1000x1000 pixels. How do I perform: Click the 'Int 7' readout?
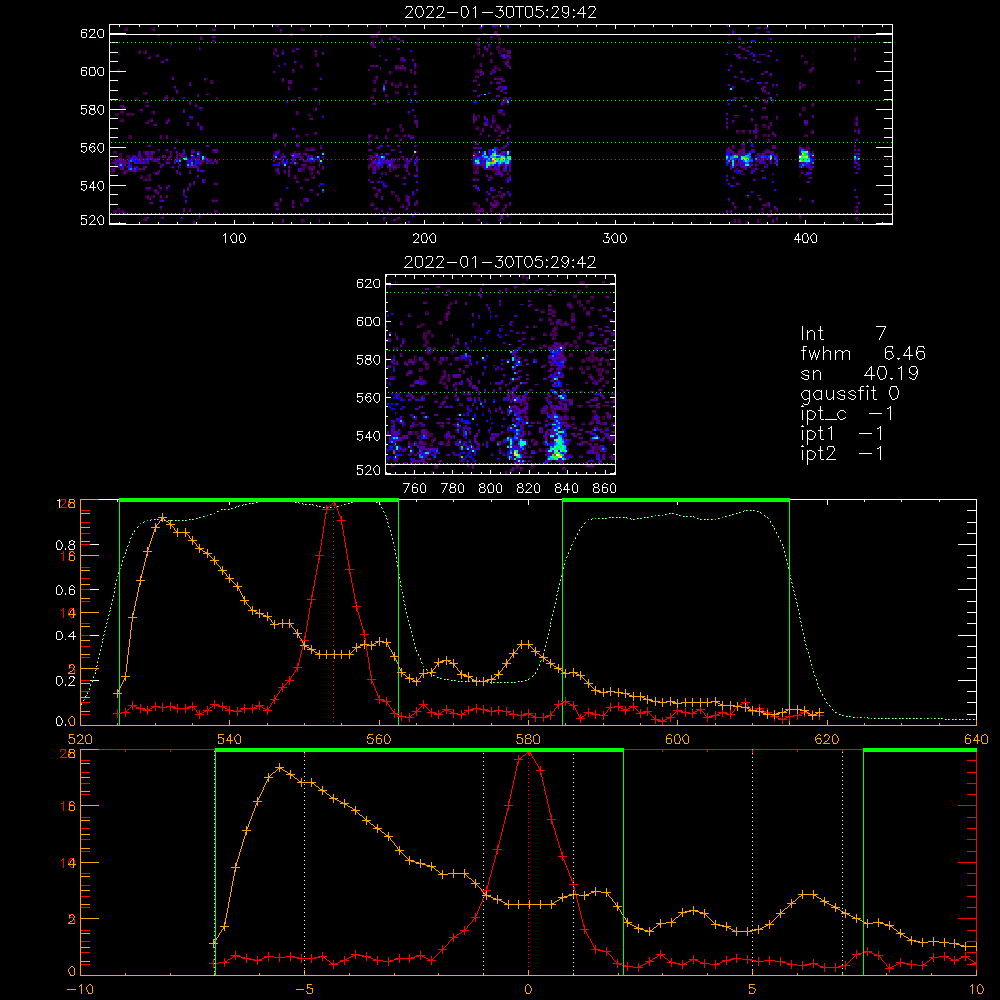pyautogui.click(x=843, y=334)
